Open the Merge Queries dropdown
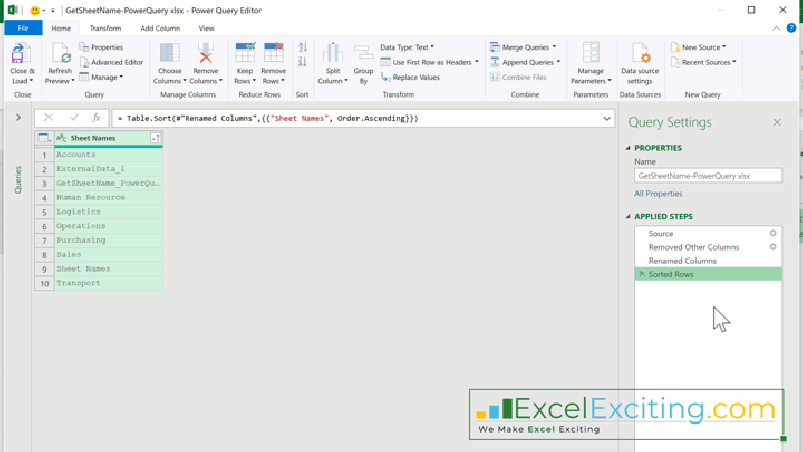This screenshot has height=452, width=803. pyautogui.click(x=523, y=47)
